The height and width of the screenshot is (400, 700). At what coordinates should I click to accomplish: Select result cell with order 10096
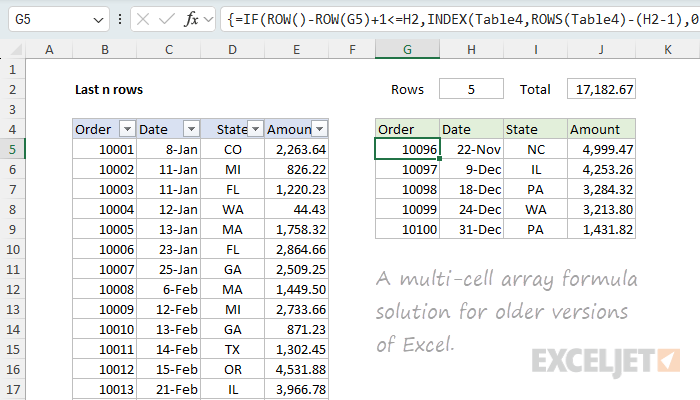coord(407,150)
